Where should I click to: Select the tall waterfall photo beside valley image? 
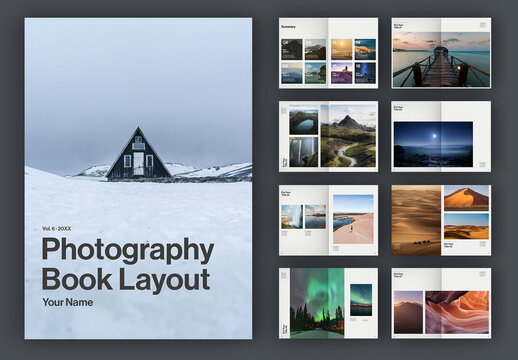[304, 152]
